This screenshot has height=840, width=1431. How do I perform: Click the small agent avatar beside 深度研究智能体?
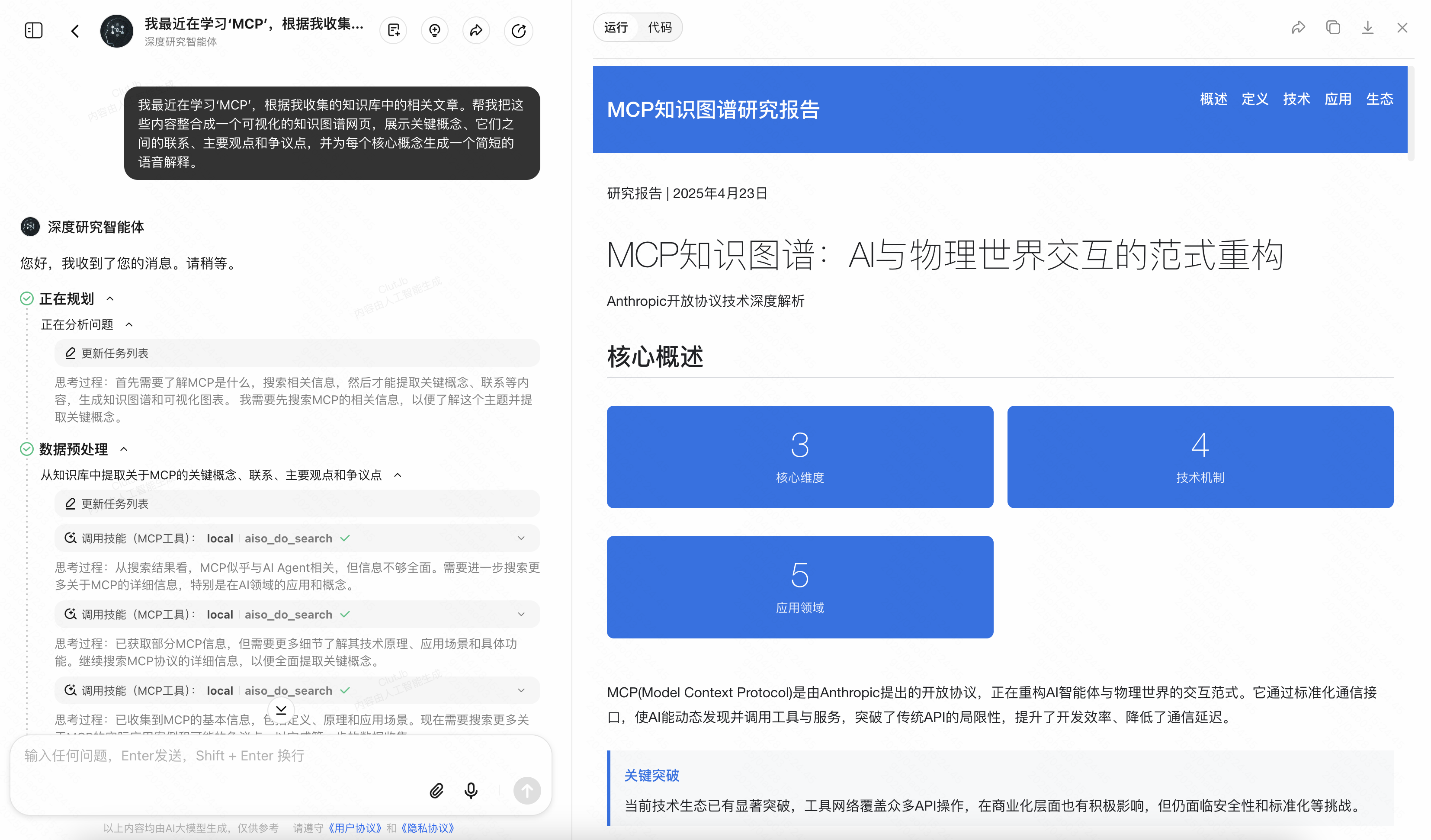click(30, 227)
